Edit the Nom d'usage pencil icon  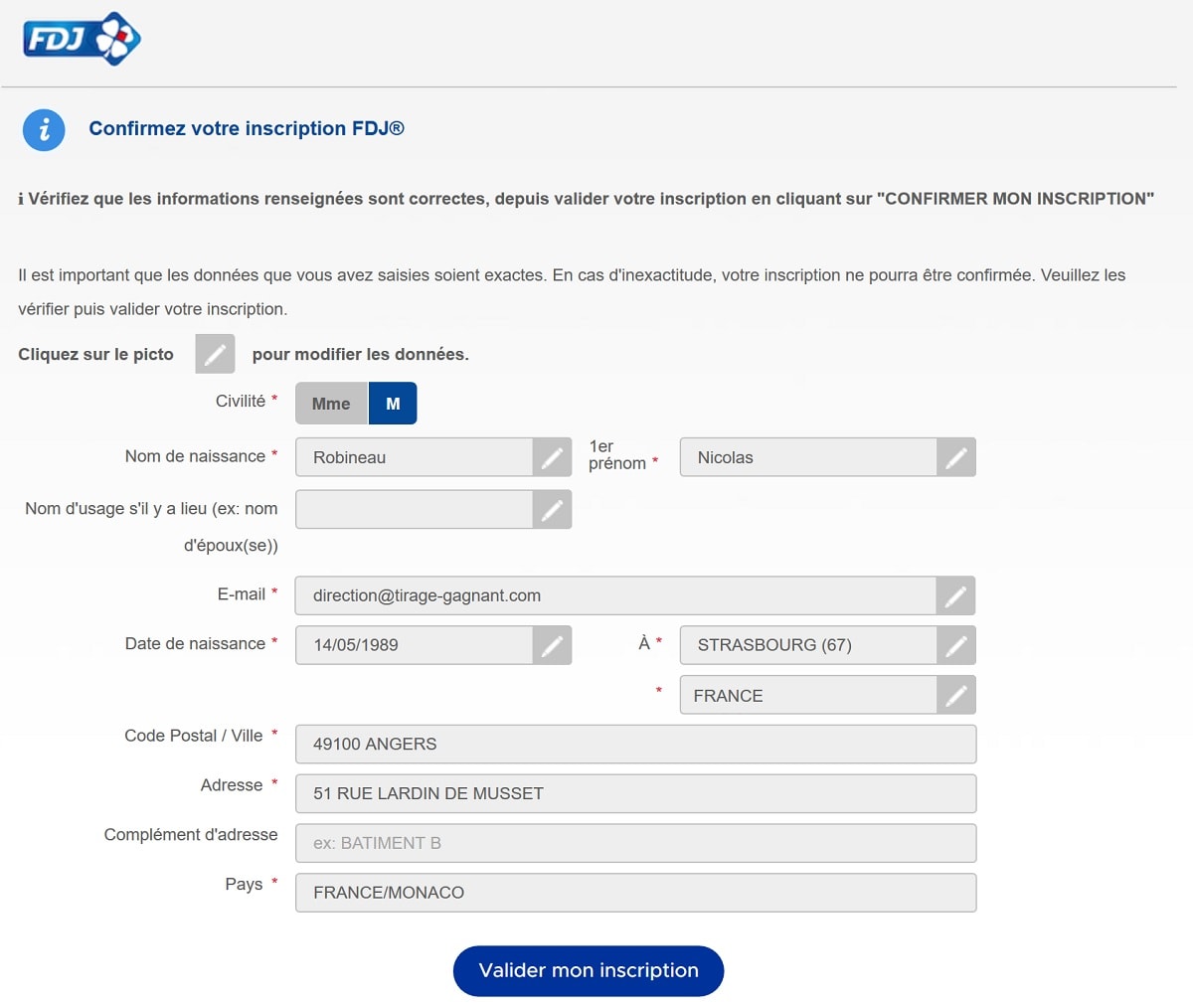point(552,509)
